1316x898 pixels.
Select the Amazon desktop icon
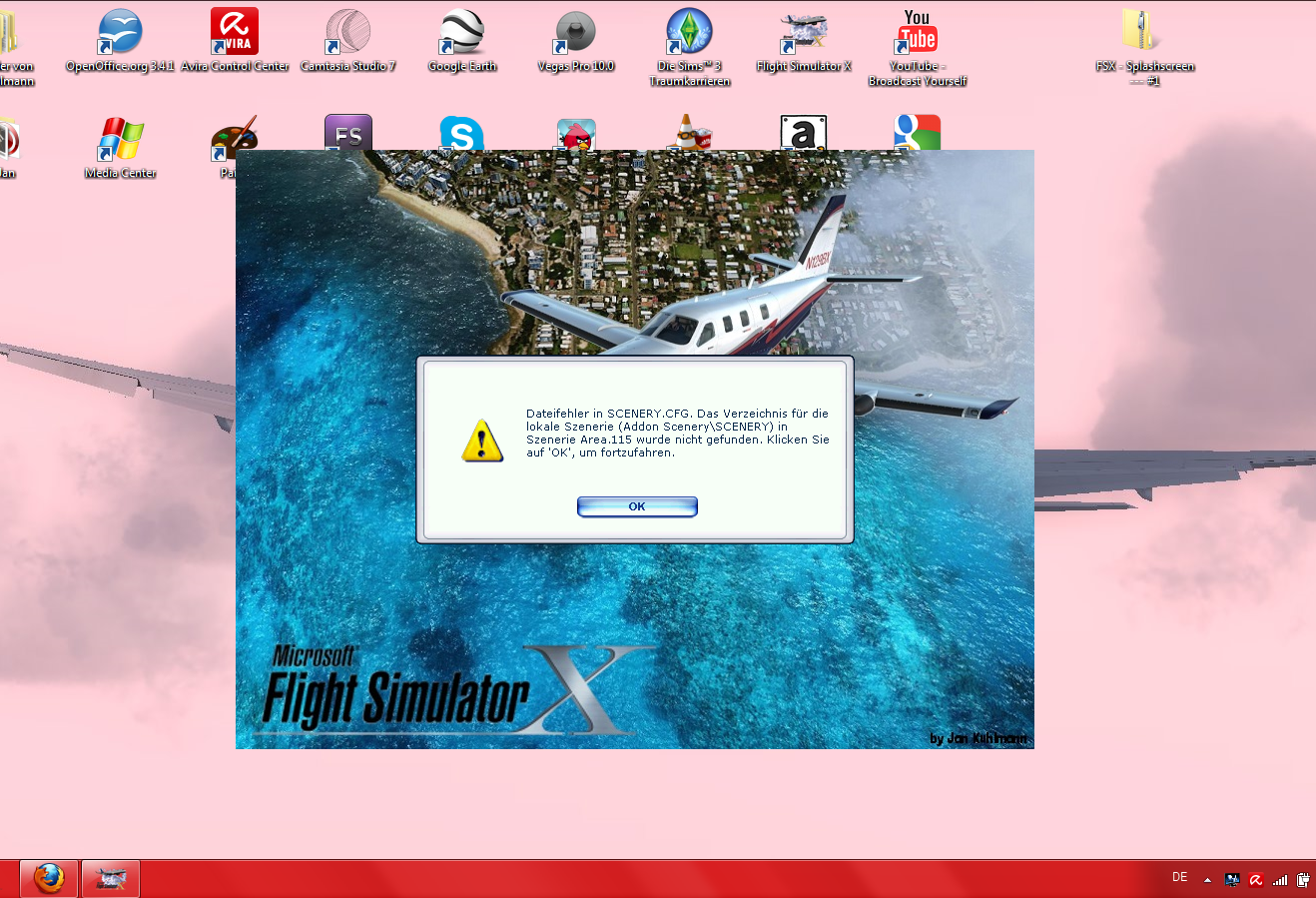804,132
